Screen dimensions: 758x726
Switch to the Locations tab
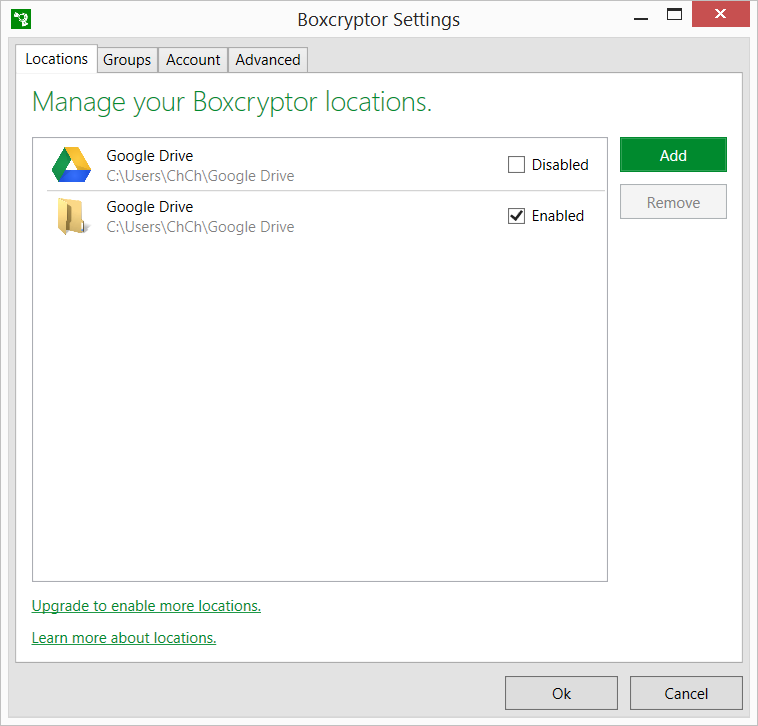point(57,59)
